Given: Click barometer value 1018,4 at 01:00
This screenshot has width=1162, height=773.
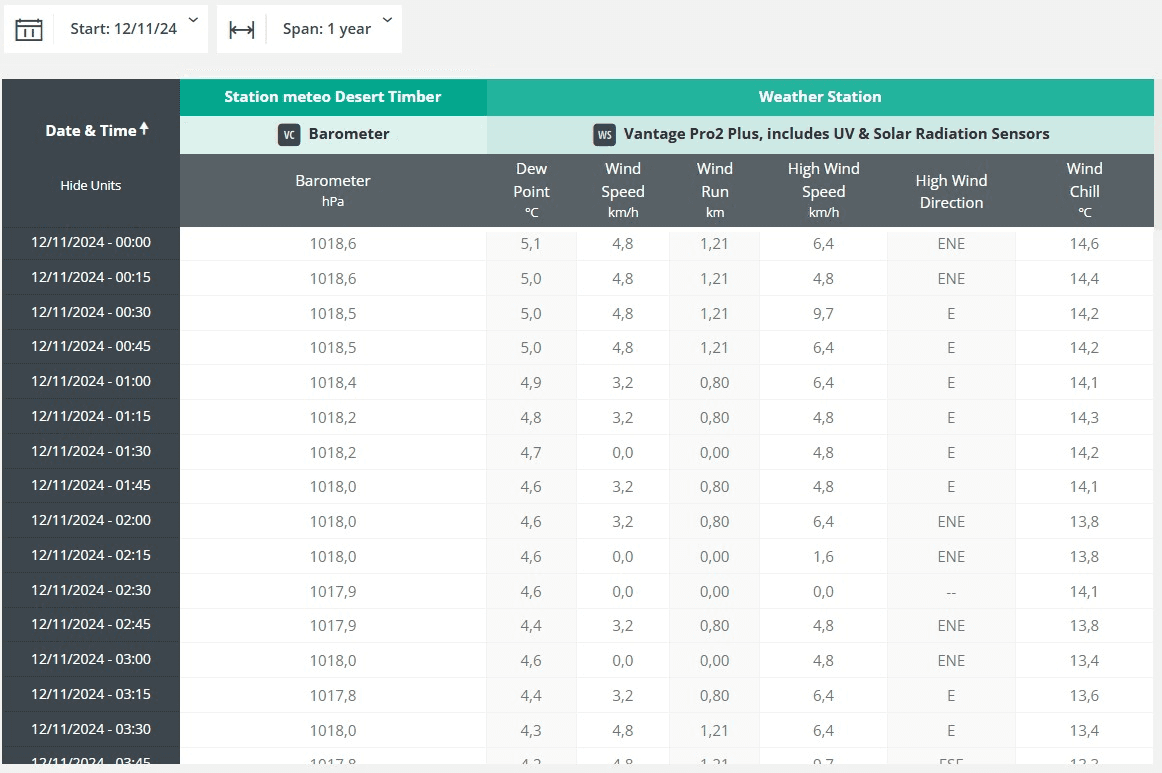Looking at the screenshot, I should 333,383.
